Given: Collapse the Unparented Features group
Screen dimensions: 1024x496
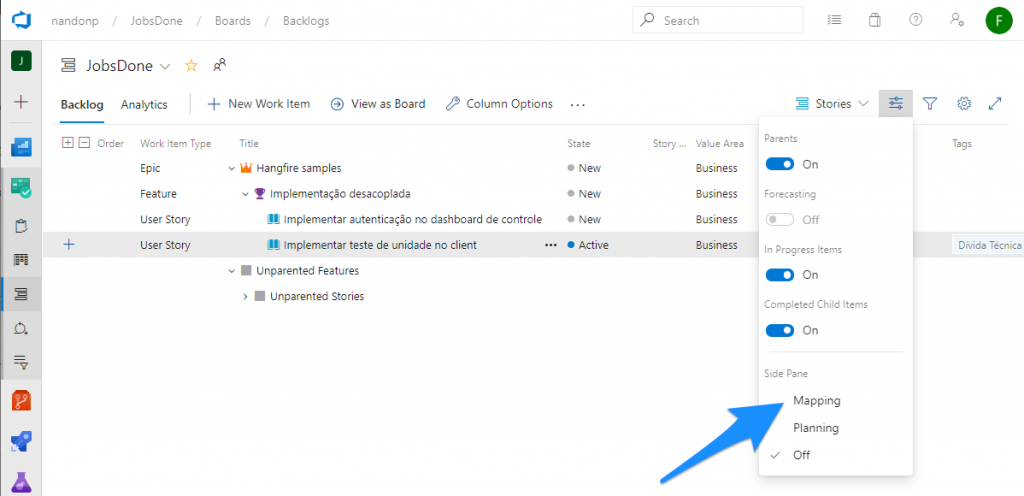Looking at the screenshot, I should coord(231,271).
